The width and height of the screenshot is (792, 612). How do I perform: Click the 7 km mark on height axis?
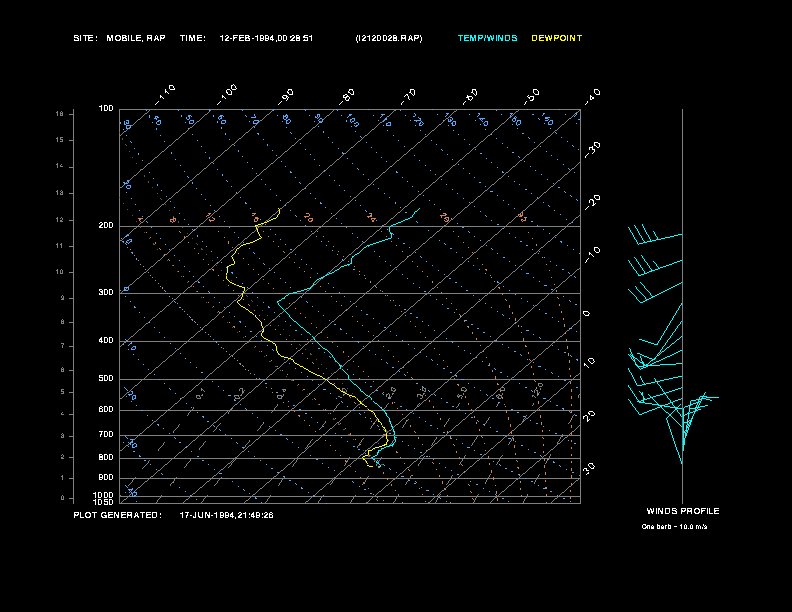point(63,346)
